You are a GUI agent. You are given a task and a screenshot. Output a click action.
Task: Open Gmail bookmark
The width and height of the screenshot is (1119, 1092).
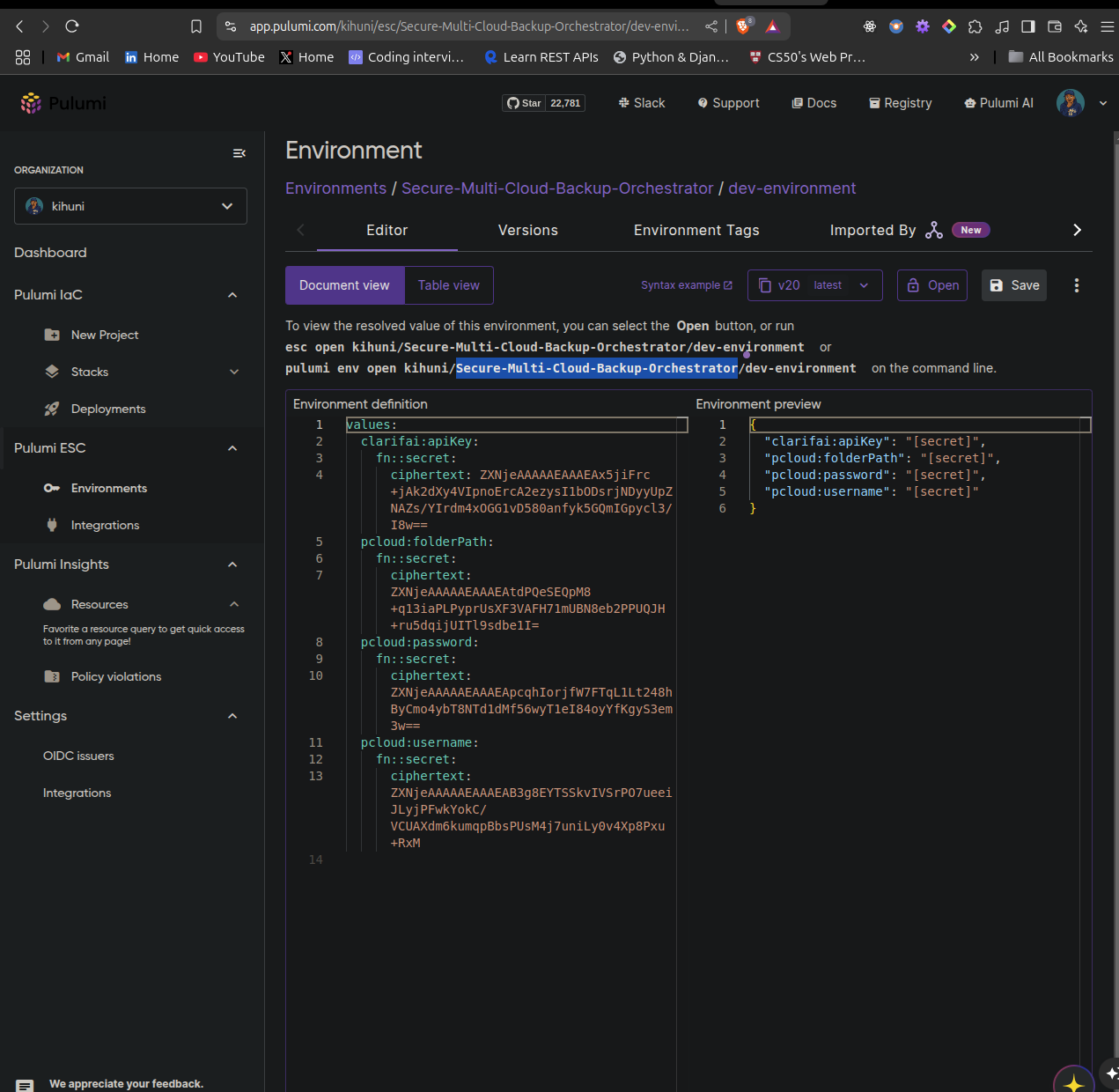83,57
